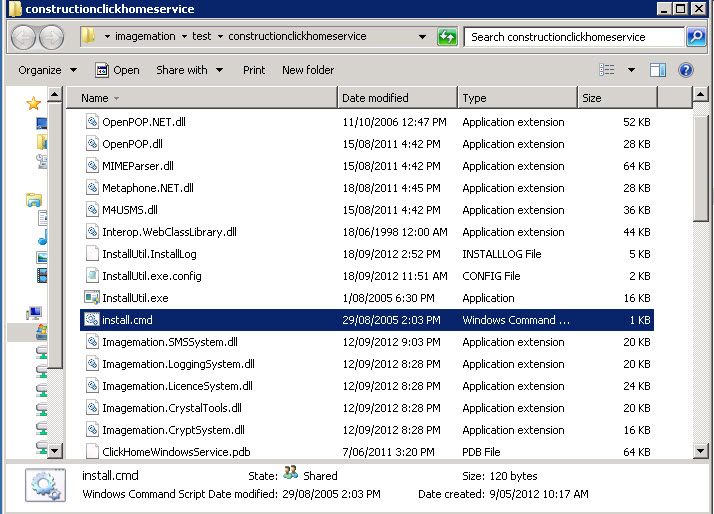Click into the search constructionclickhomeservice field
714x514 pixels.
(x=574, y=37)
